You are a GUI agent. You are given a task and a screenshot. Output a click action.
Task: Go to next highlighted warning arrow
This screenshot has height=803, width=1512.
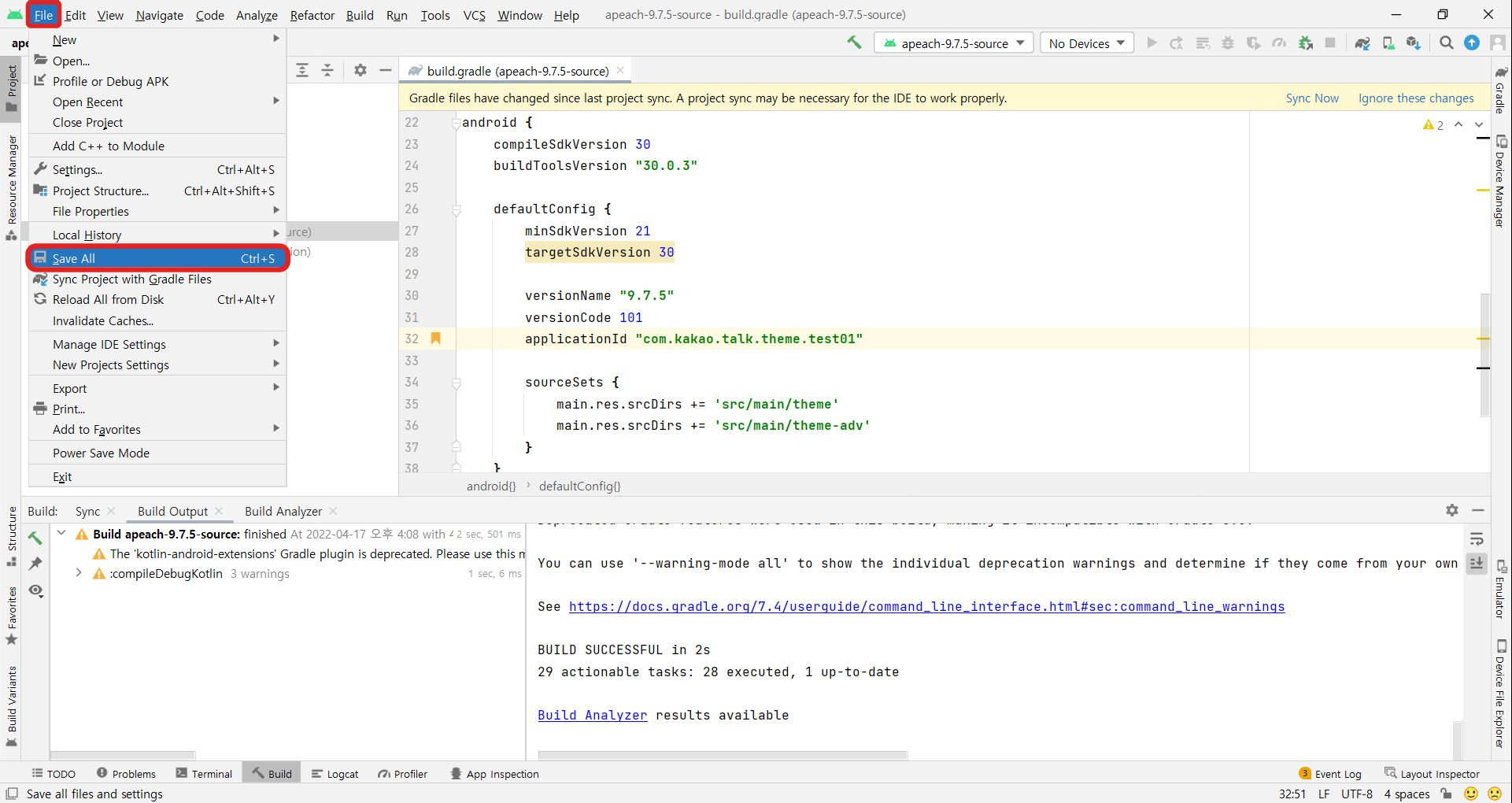(1479, 125)
